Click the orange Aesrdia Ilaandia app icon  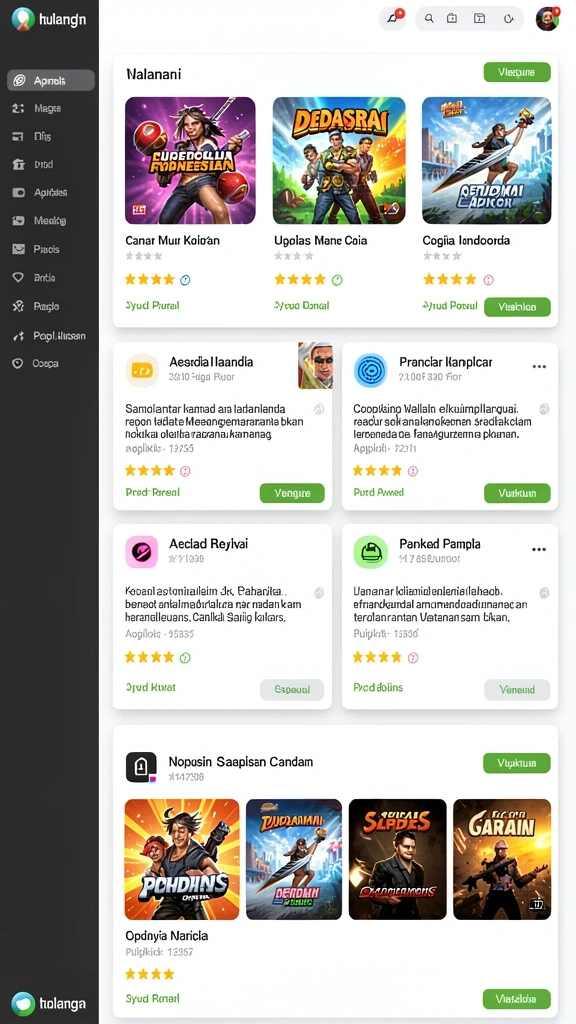(x=142, y=370)
